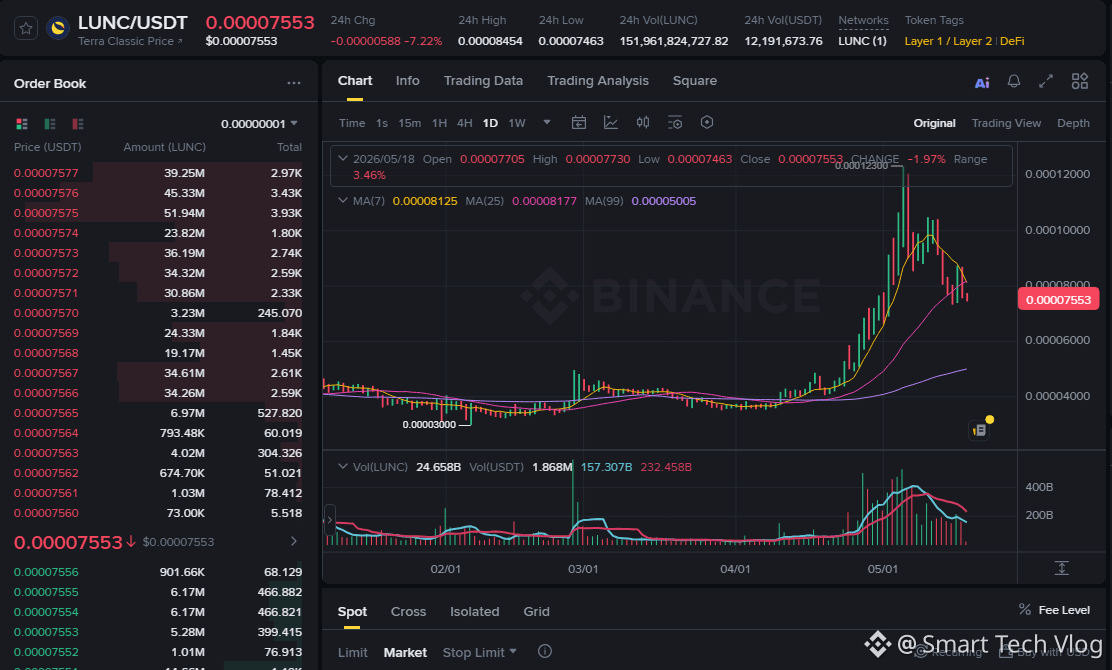This screenshot has width=1112, height=670.
Task: Select the 1H interval
Action: coord(440,123)
